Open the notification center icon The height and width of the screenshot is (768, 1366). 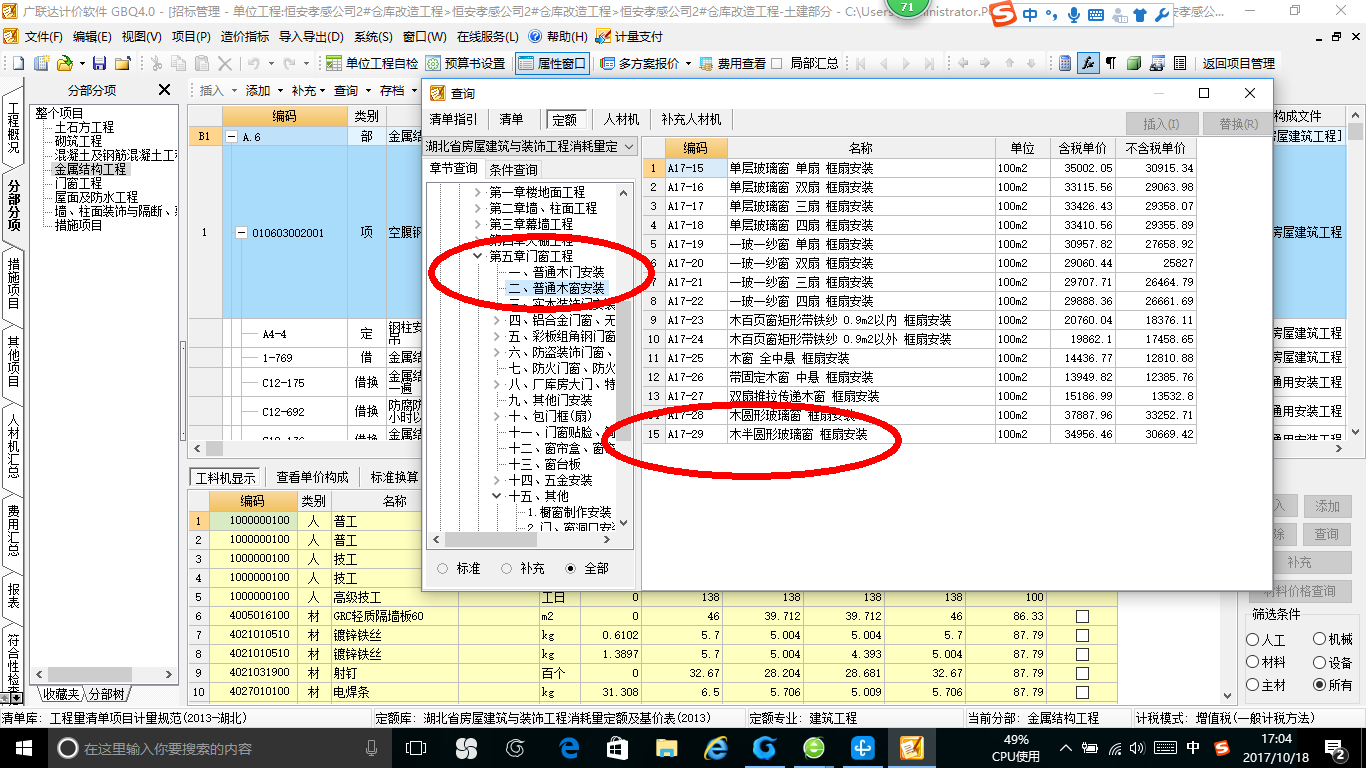(1335, 747)
